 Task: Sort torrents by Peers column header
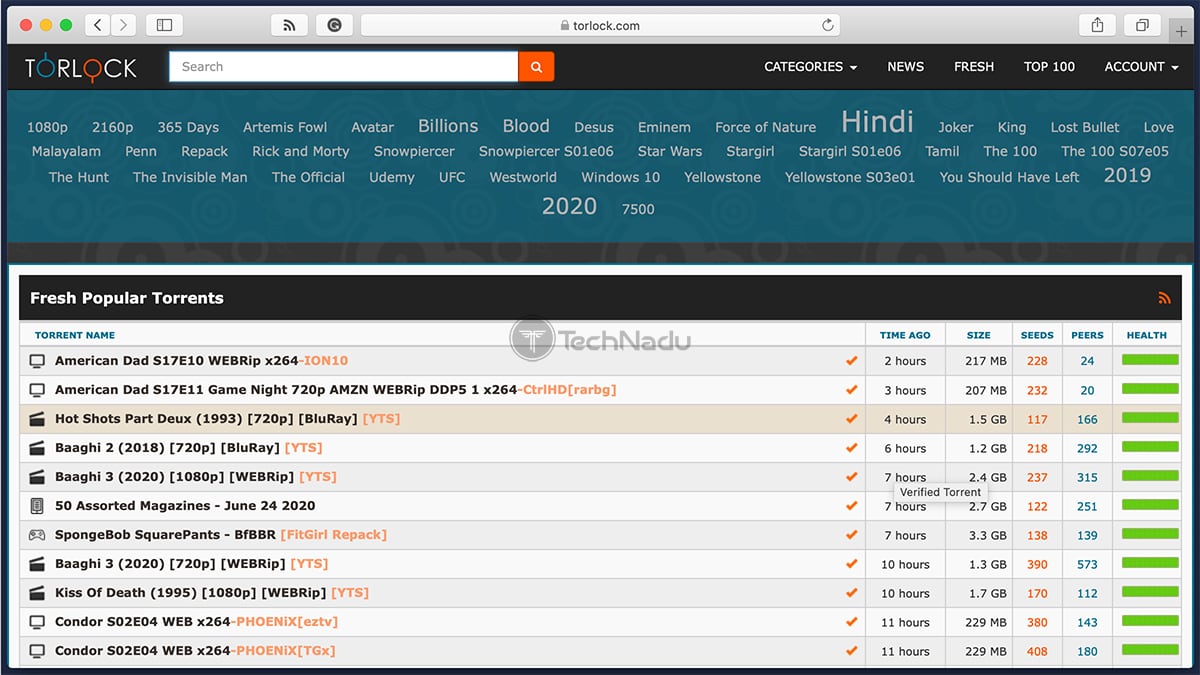(1087, 335)
